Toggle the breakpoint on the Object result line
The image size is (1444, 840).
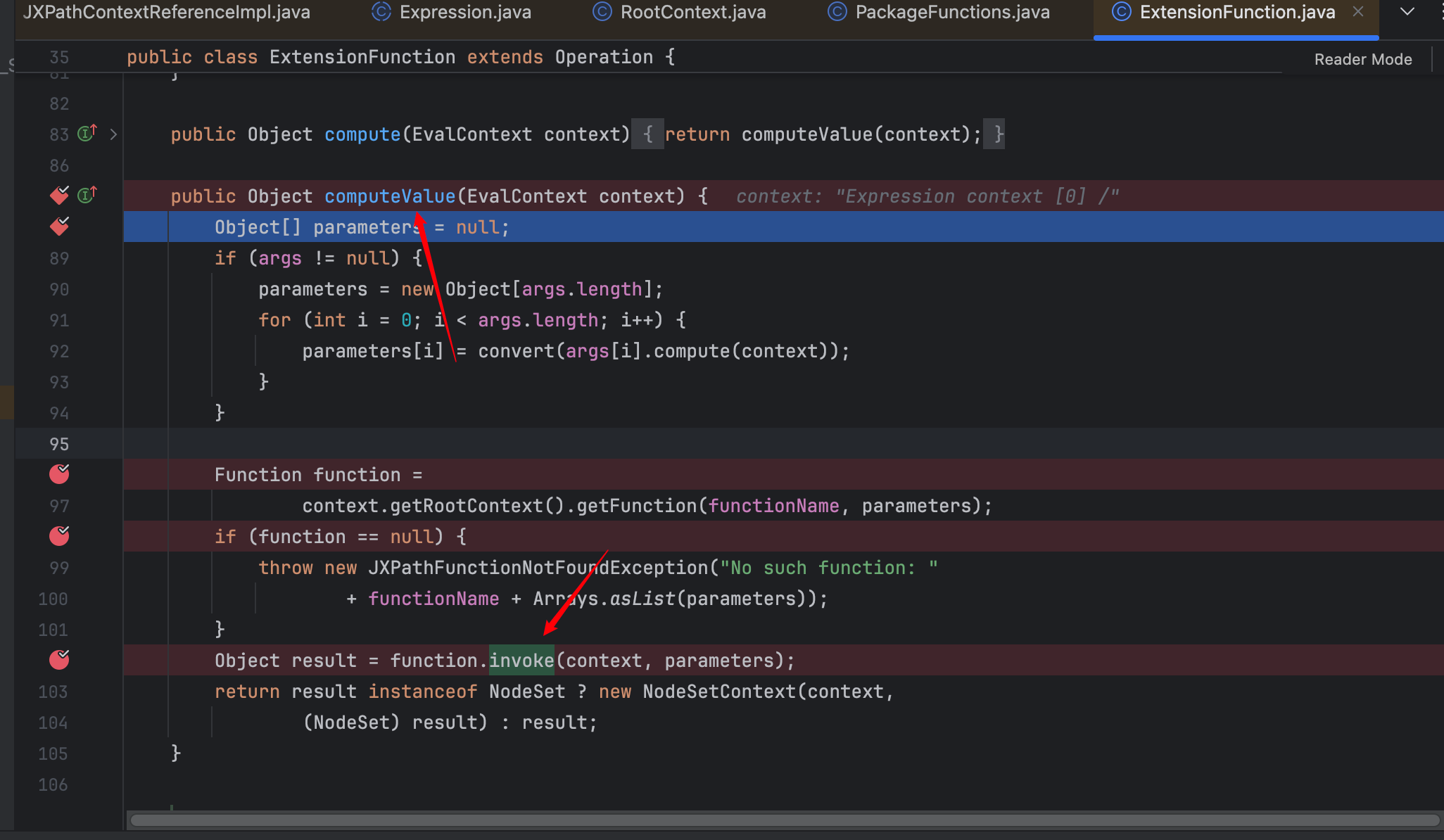[59, 660]
